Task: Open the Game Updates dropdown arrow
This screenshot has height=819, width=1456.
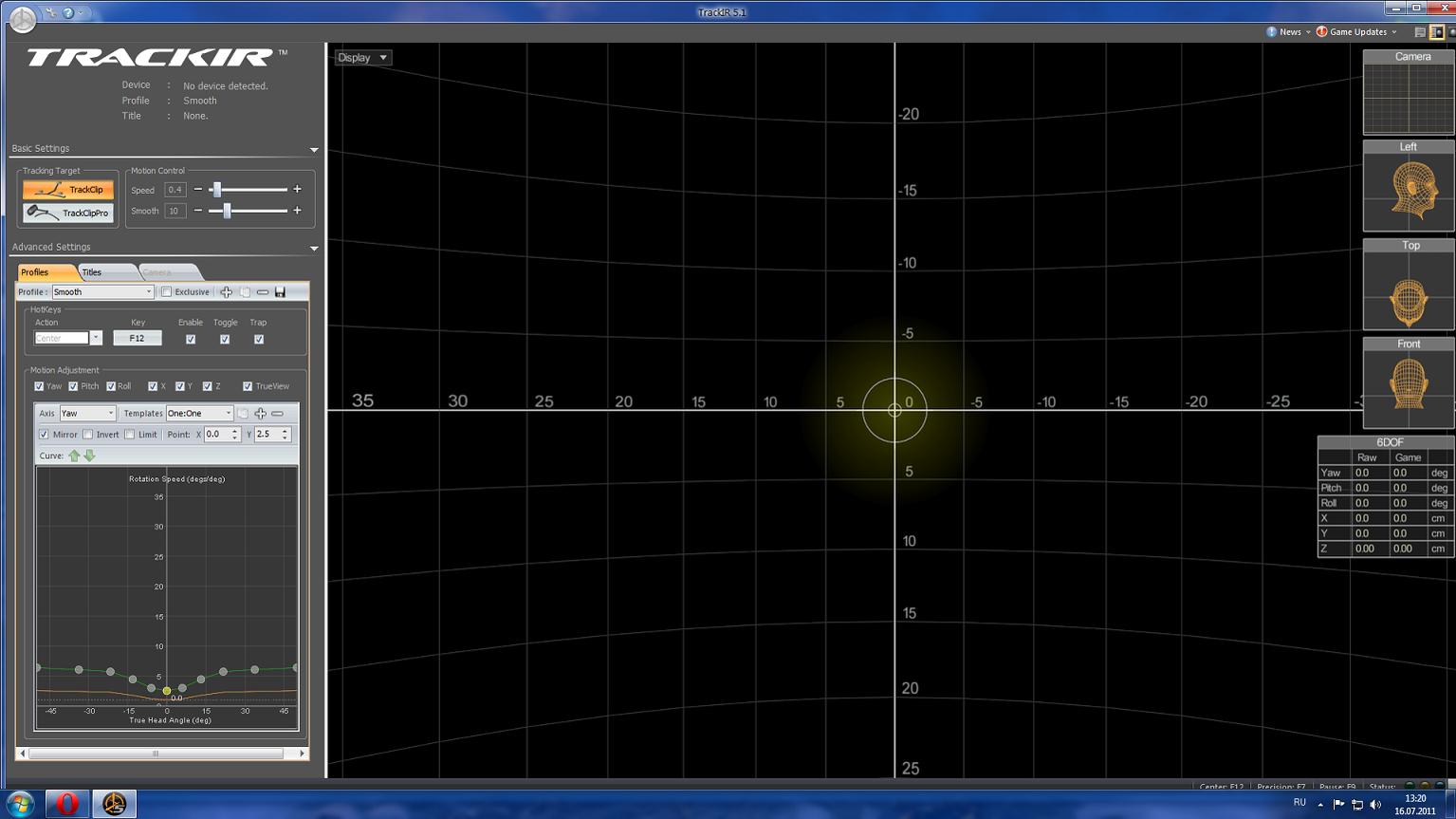Action: (1393, 32)
